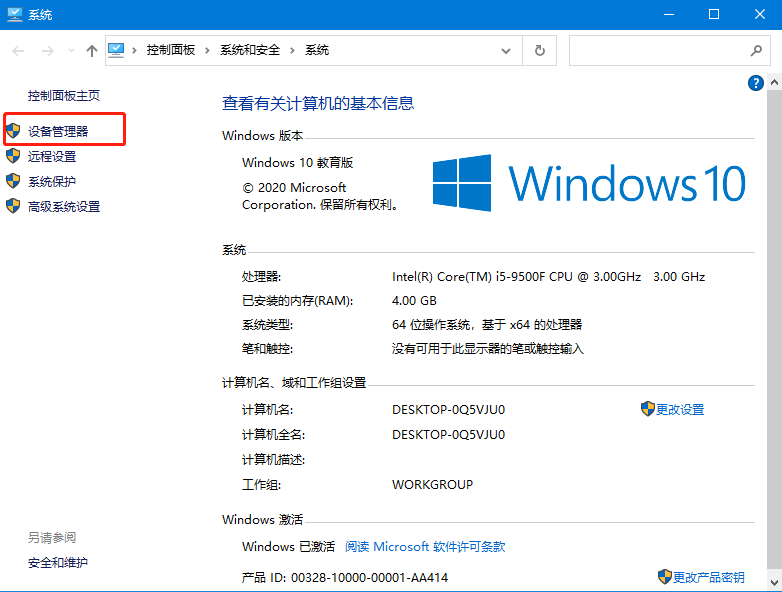The height and width of the screenshot is (592, 782).
Task: Click the Forward navigation arrow
Action: click(47, 50)
